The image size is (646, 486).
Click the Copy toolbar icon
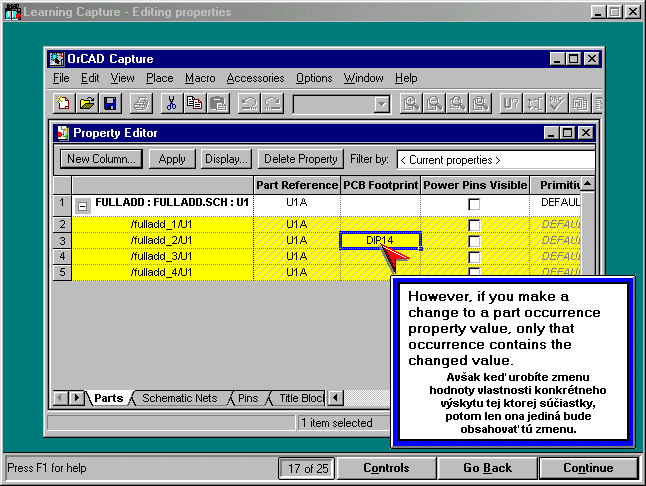pos(194,103)
